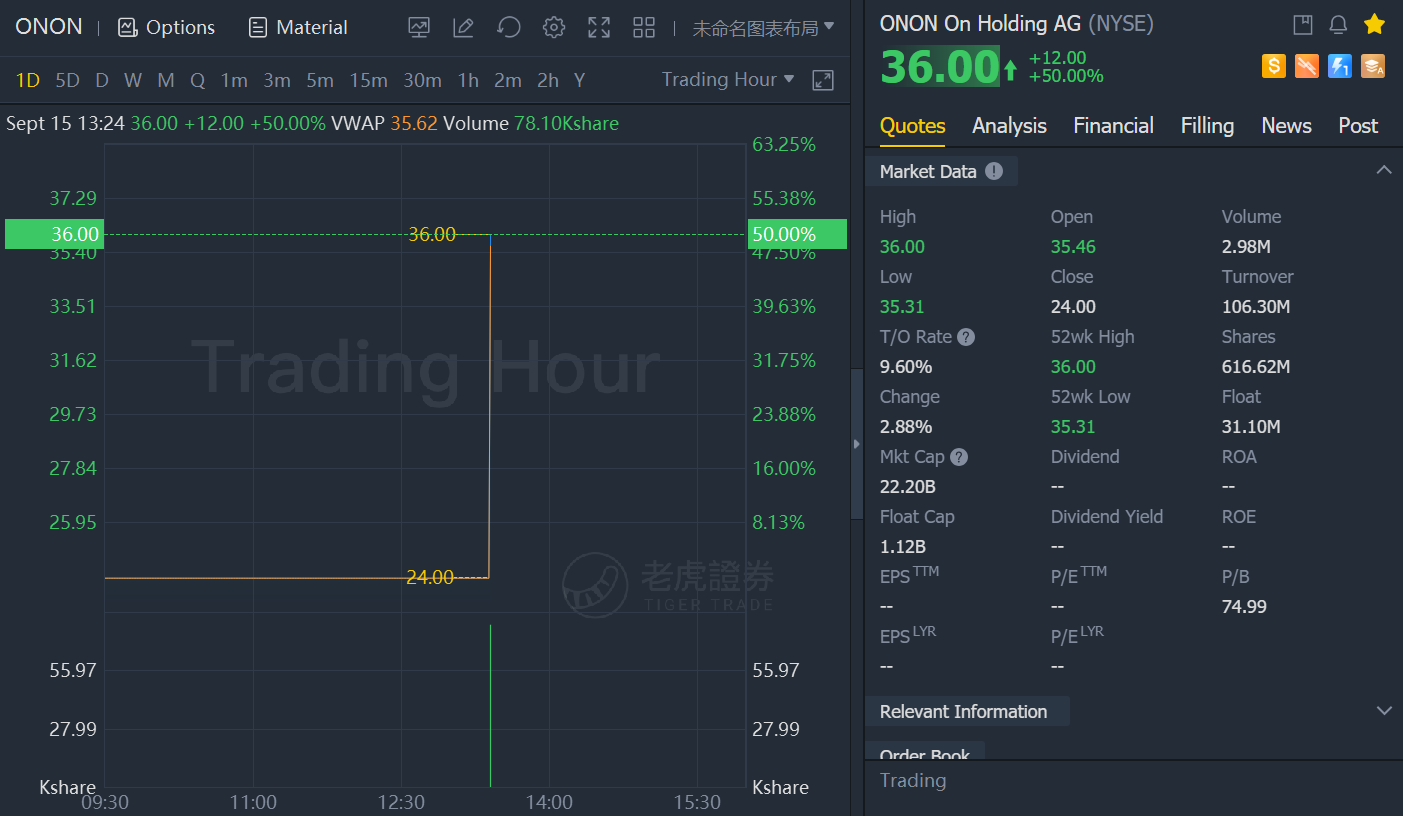The height and width of the screenshot is (816, 1403).
Task: Click the orange short-selling badge icon
Action: pyautogui.click(x=1307, y=66)
